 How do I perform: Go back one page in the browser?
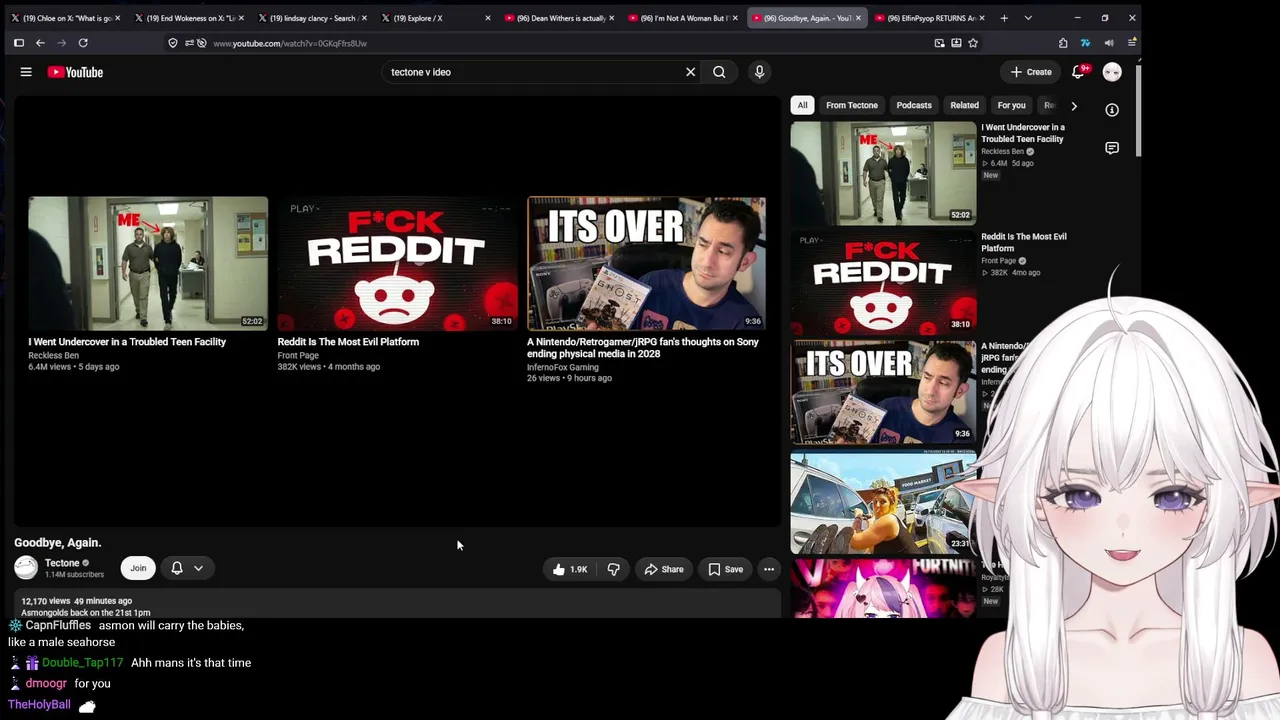click(40, 43)
